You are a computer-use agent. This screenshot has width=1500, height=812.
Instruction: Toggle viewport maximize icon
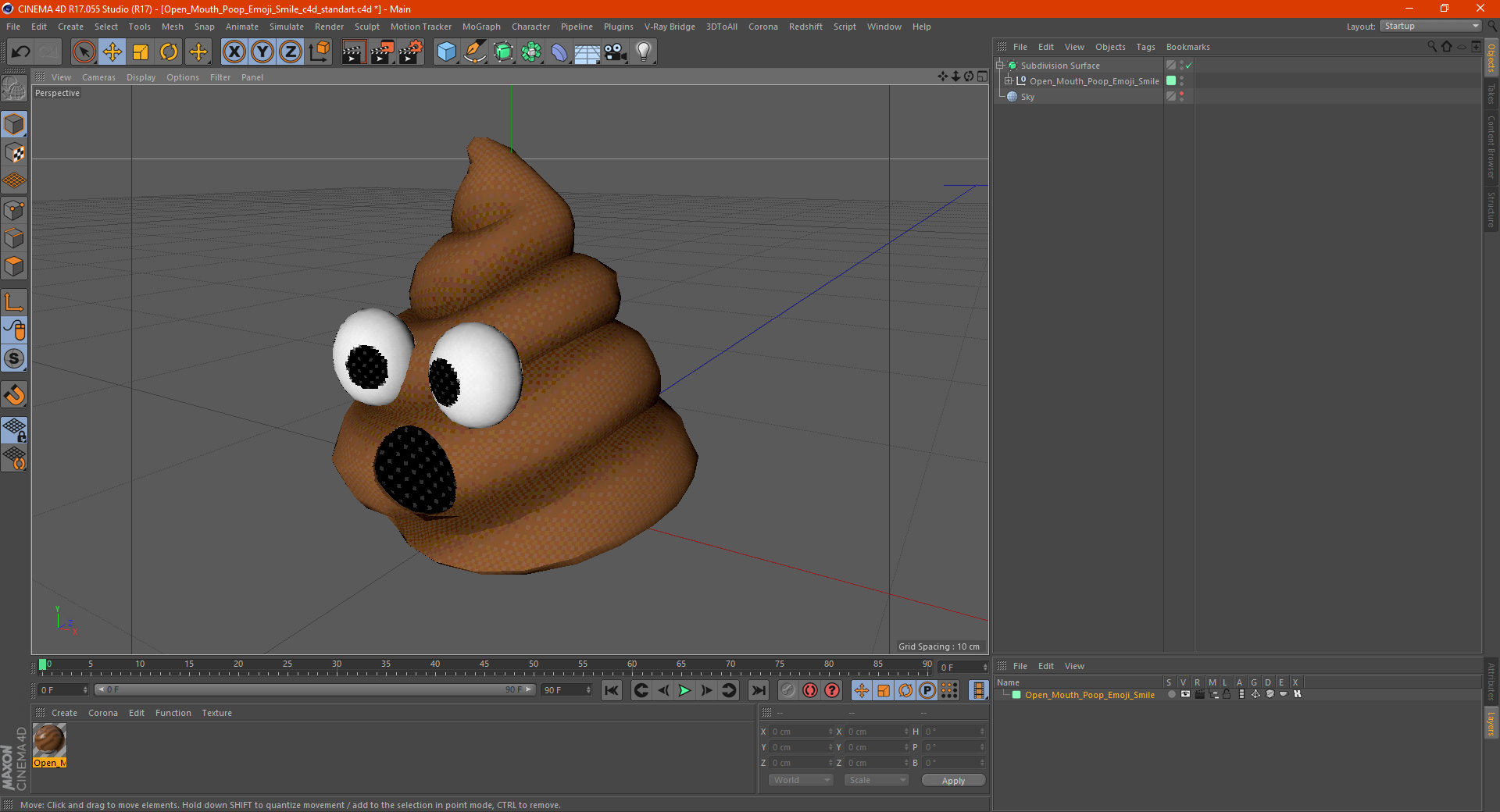click(982, 77)
